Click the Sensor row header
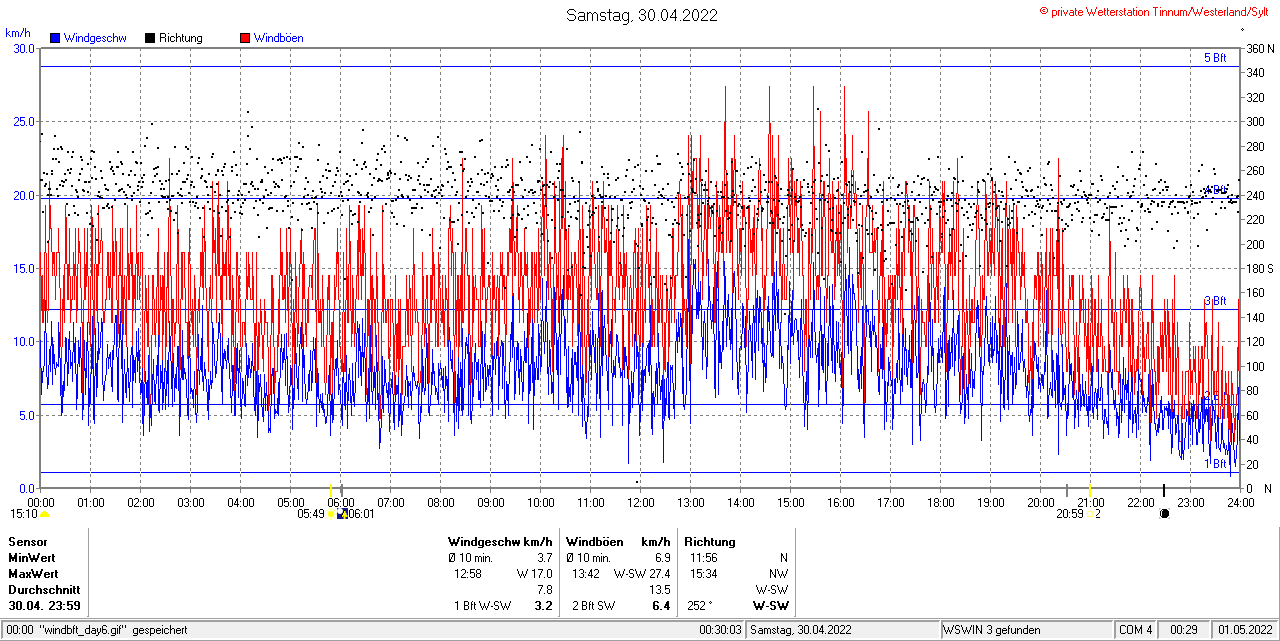Screen dimensions: 1280x641 (28, 541)
